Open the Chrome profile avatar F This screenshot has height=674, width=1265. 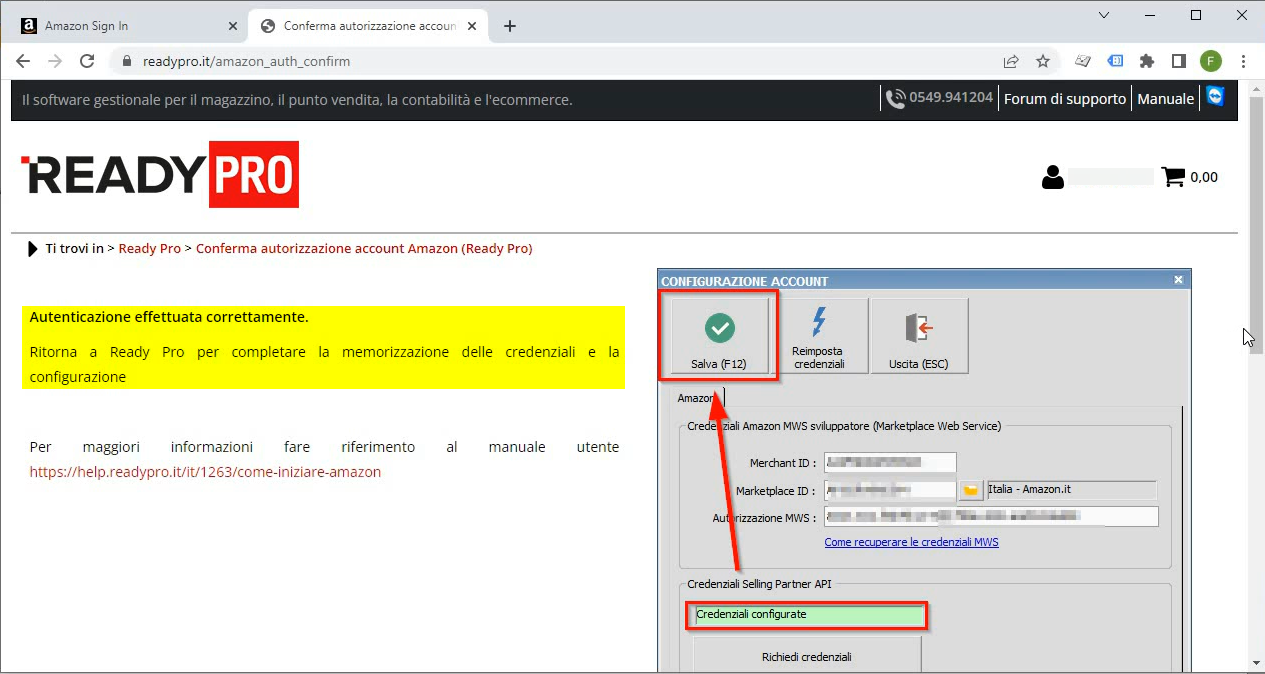[x=1211, y=61]
